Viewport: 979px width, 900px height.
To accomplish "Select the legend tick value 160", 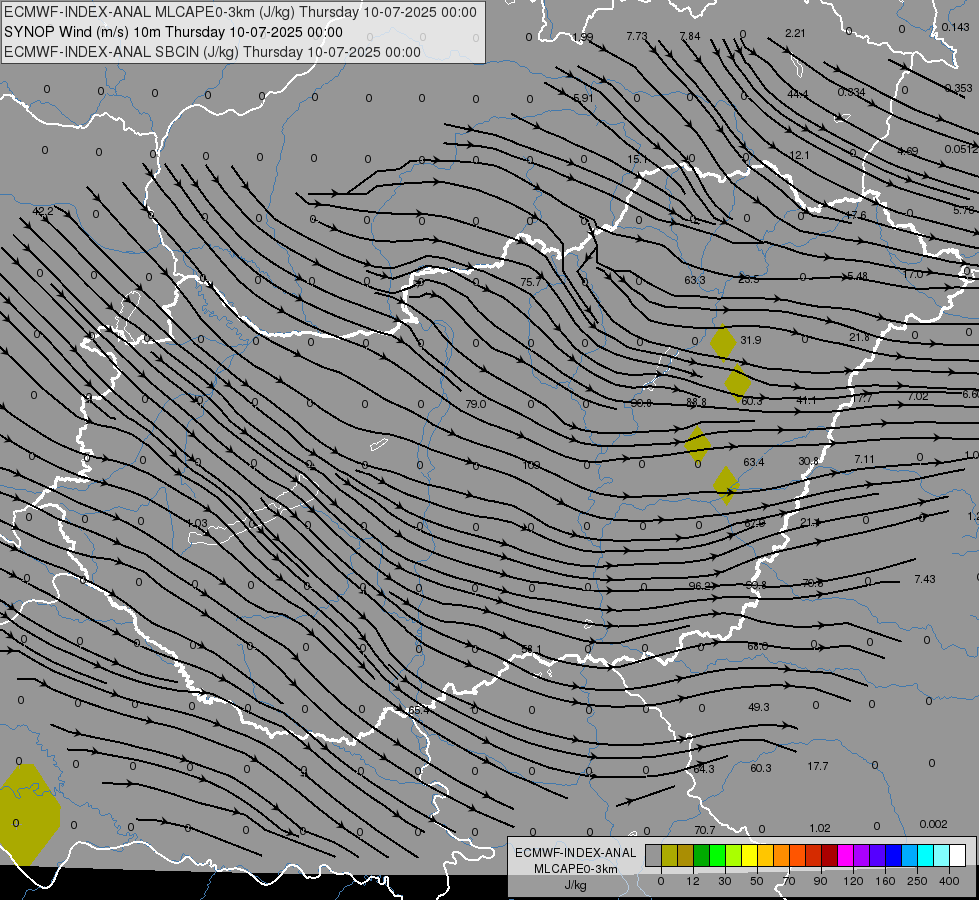I will tap(885, 881).
